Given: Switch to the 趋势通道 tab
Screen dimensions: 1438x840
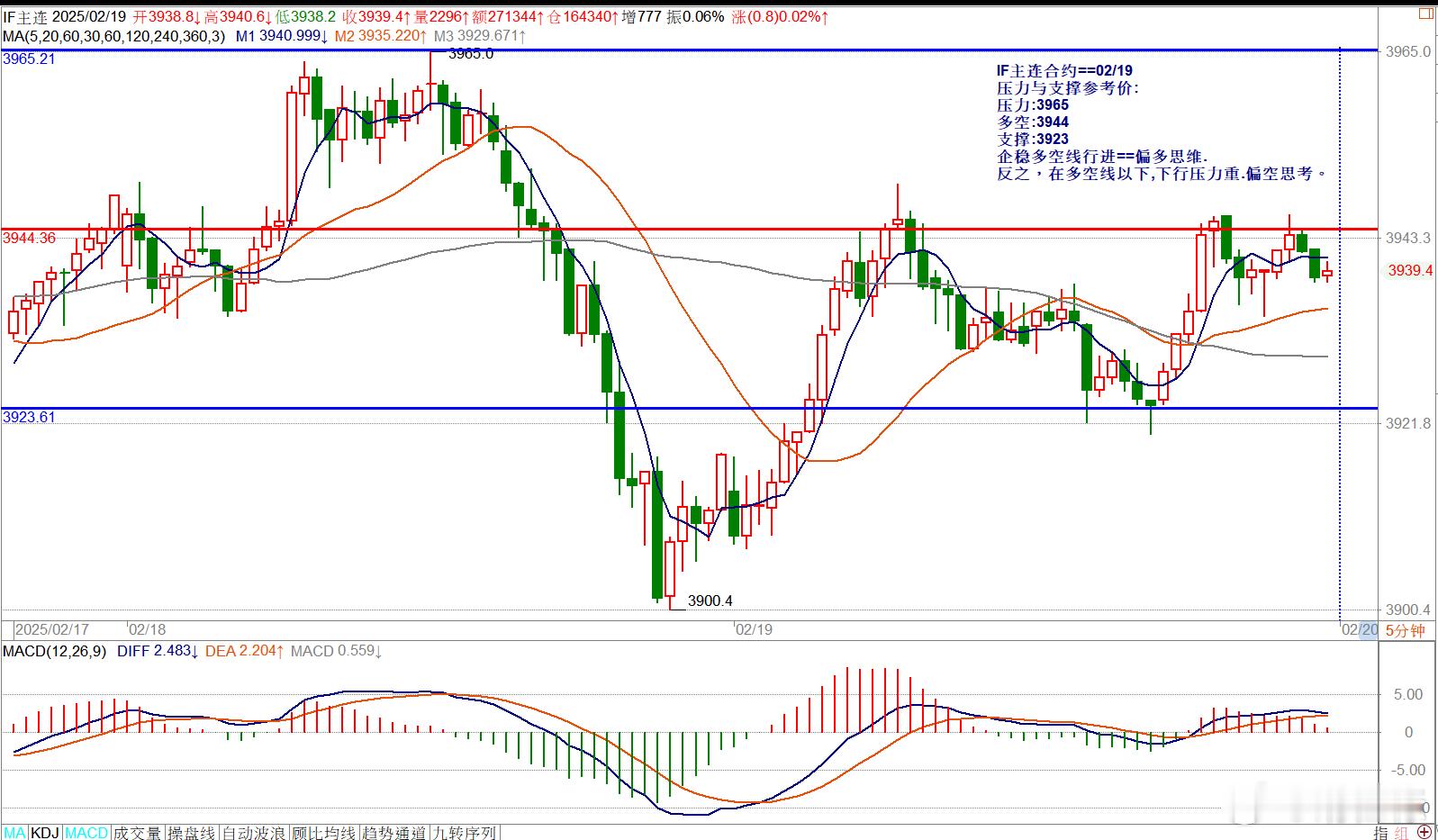Looking at the screenshot, I should pyautogui.click(x=394, y=833).
